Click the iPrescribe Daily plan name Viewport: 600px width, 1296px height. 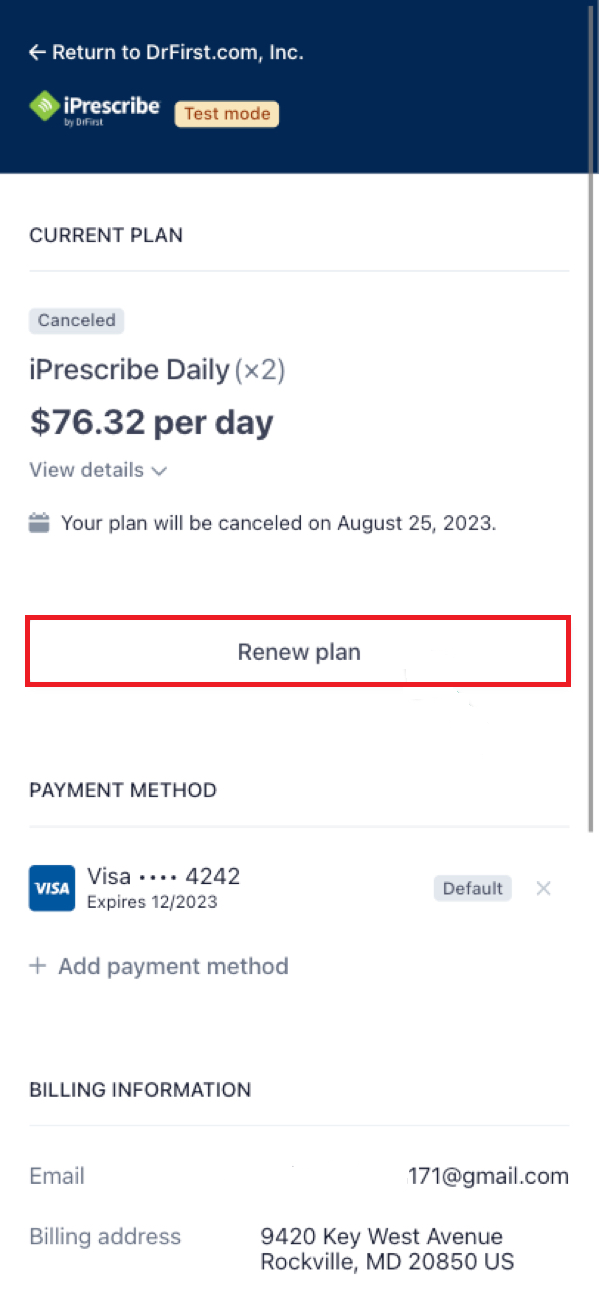tap(130, 370)
